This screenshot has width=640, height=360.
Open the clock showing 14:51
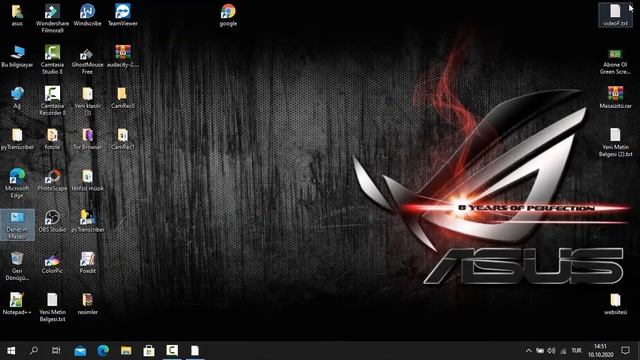[600, 351]
